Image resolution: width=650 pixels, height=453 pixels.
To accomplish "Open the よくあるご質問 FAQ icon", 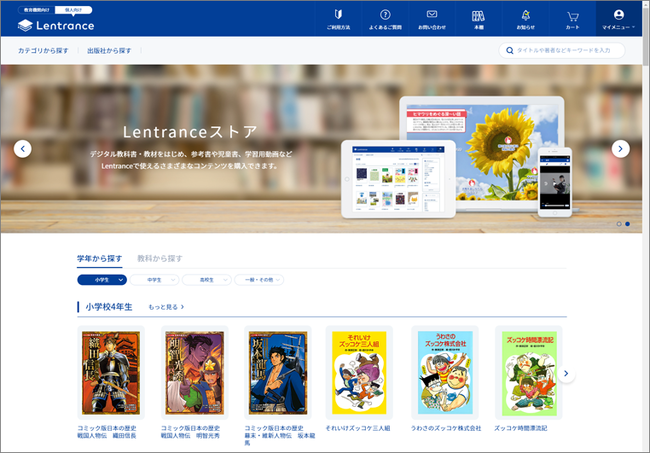I will point(385,19).
